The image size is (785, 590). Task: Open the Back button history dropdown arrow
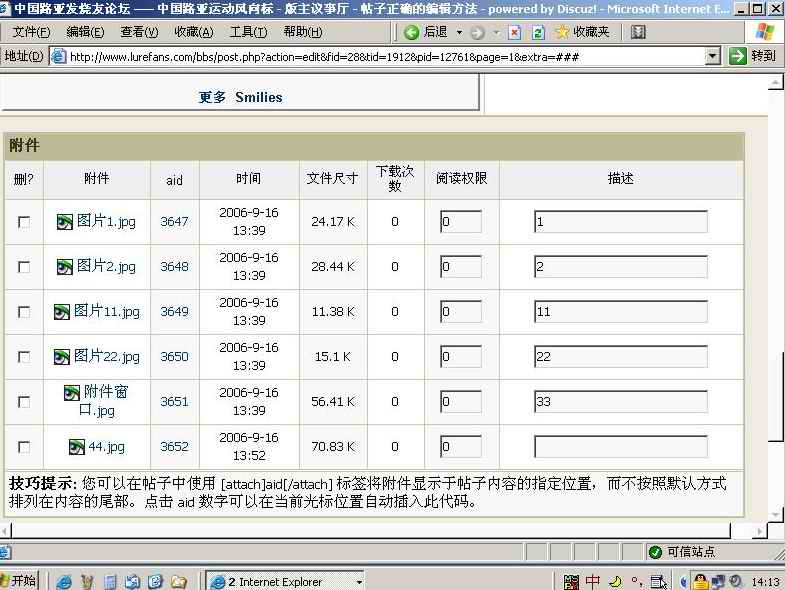tap(457, 32)
